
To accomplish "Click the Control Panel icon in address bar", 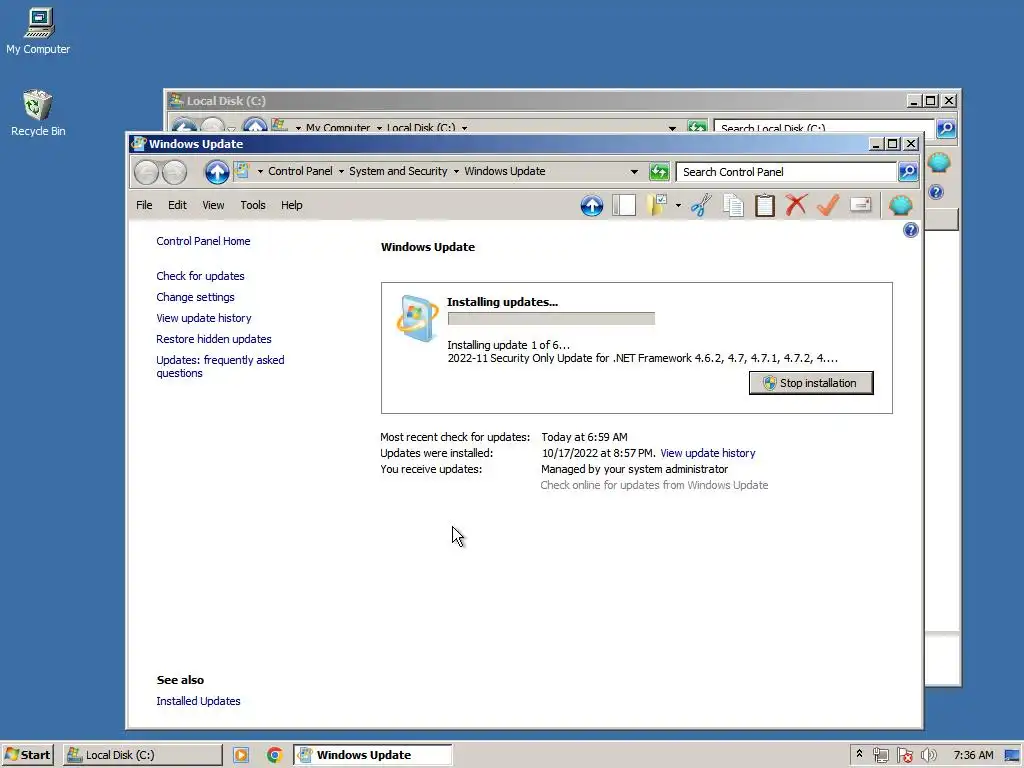I will pyautogui.click(x=242, y=171).
